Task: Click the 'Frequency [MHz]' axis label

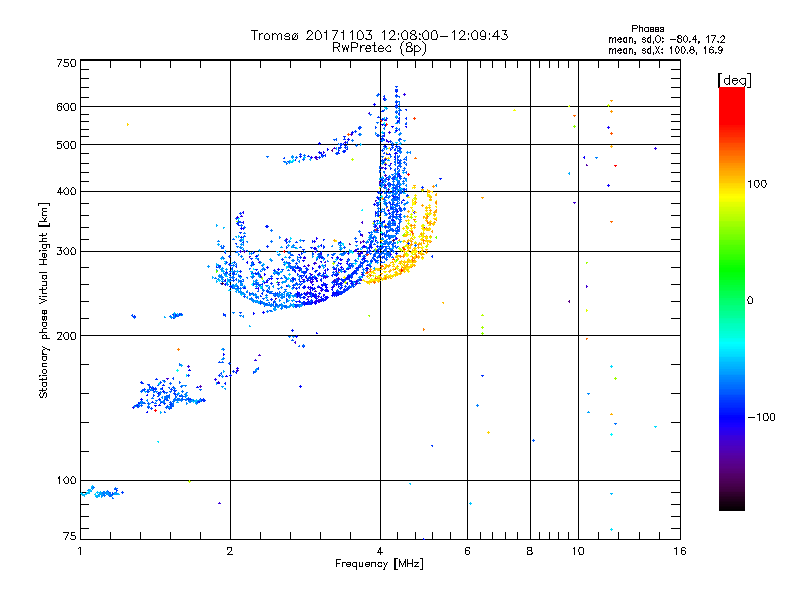Action: [x=379, y=563]
